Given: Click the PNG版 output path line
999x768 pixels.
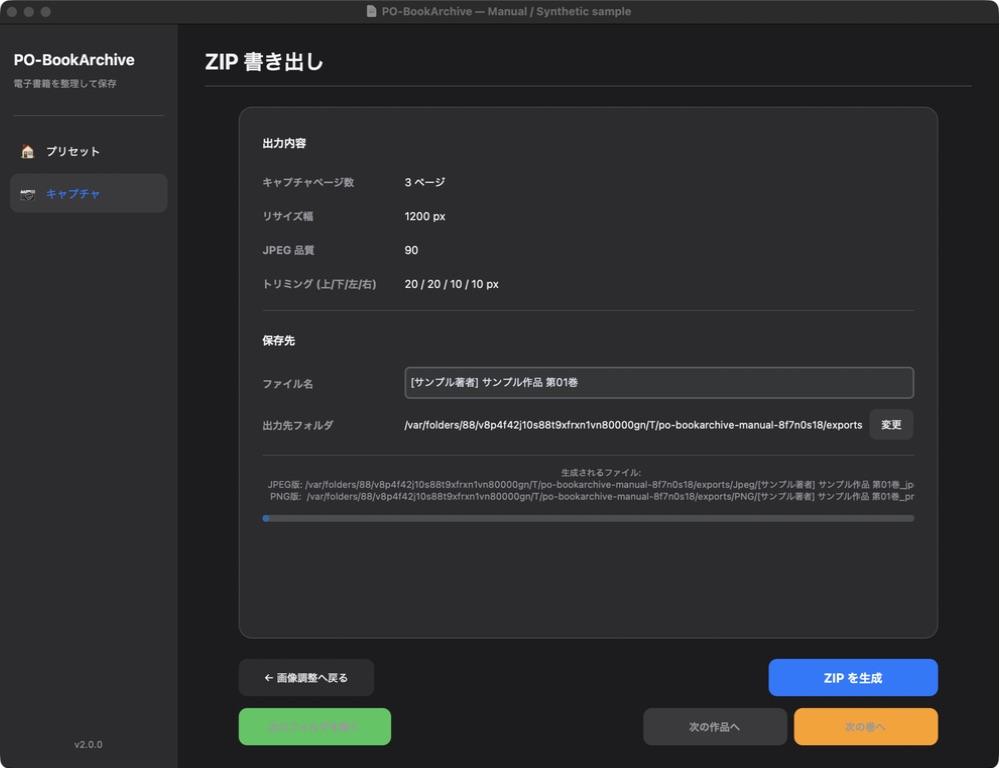Looking at the screenshot, I should [x=592, y=496].
